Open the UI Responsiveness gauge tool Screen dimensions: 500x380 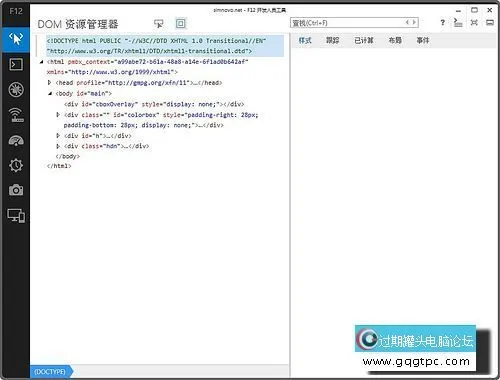click(x=16, y=141)
